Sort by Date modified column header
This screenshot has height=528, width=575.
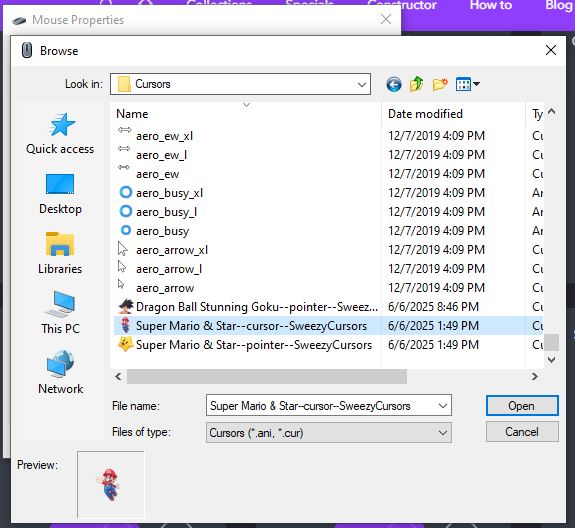point(425,114)
